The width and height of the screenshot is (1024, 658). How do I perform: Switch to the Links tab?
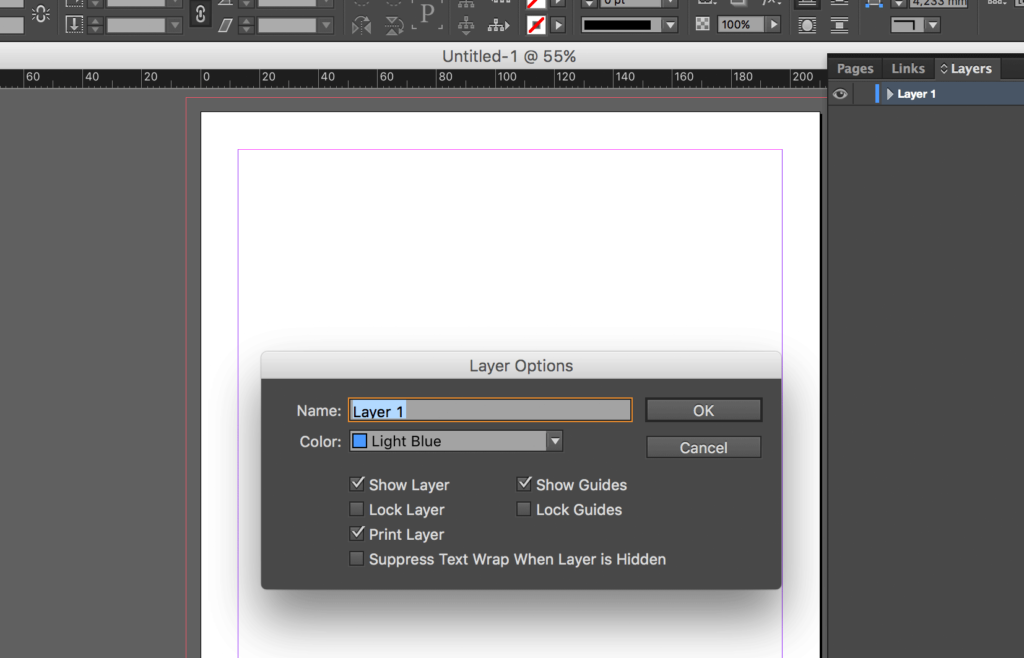click(907, 68)
